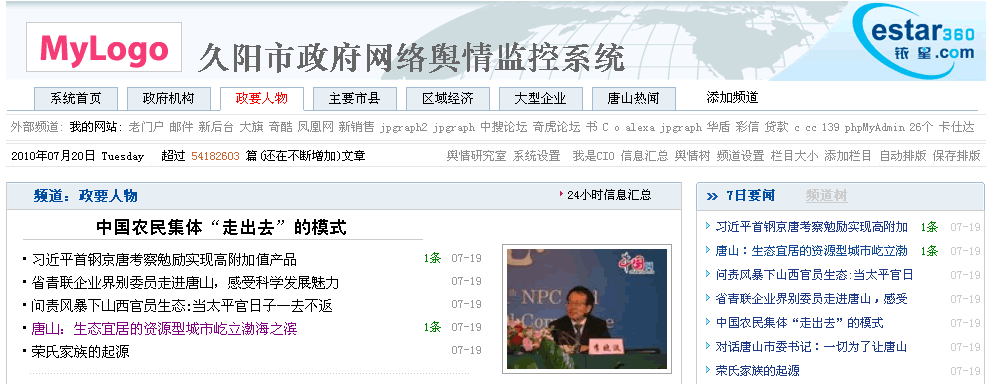Click the MyLogo image
Image resolution: width=993 pixels, height=384 pixels.
pos(104,47)
